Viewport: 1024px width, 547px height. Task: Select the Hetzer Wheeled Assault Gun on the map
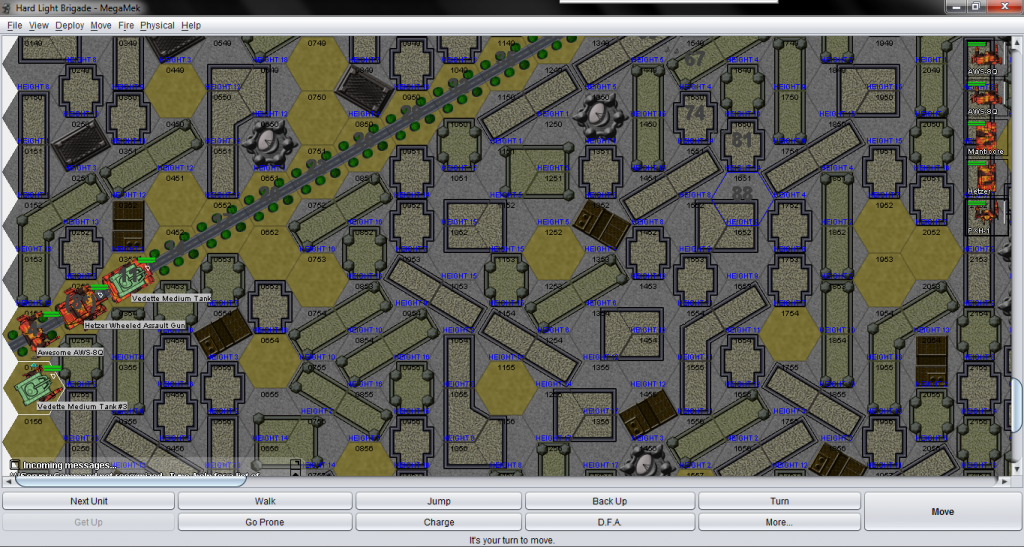coord(82,305)
